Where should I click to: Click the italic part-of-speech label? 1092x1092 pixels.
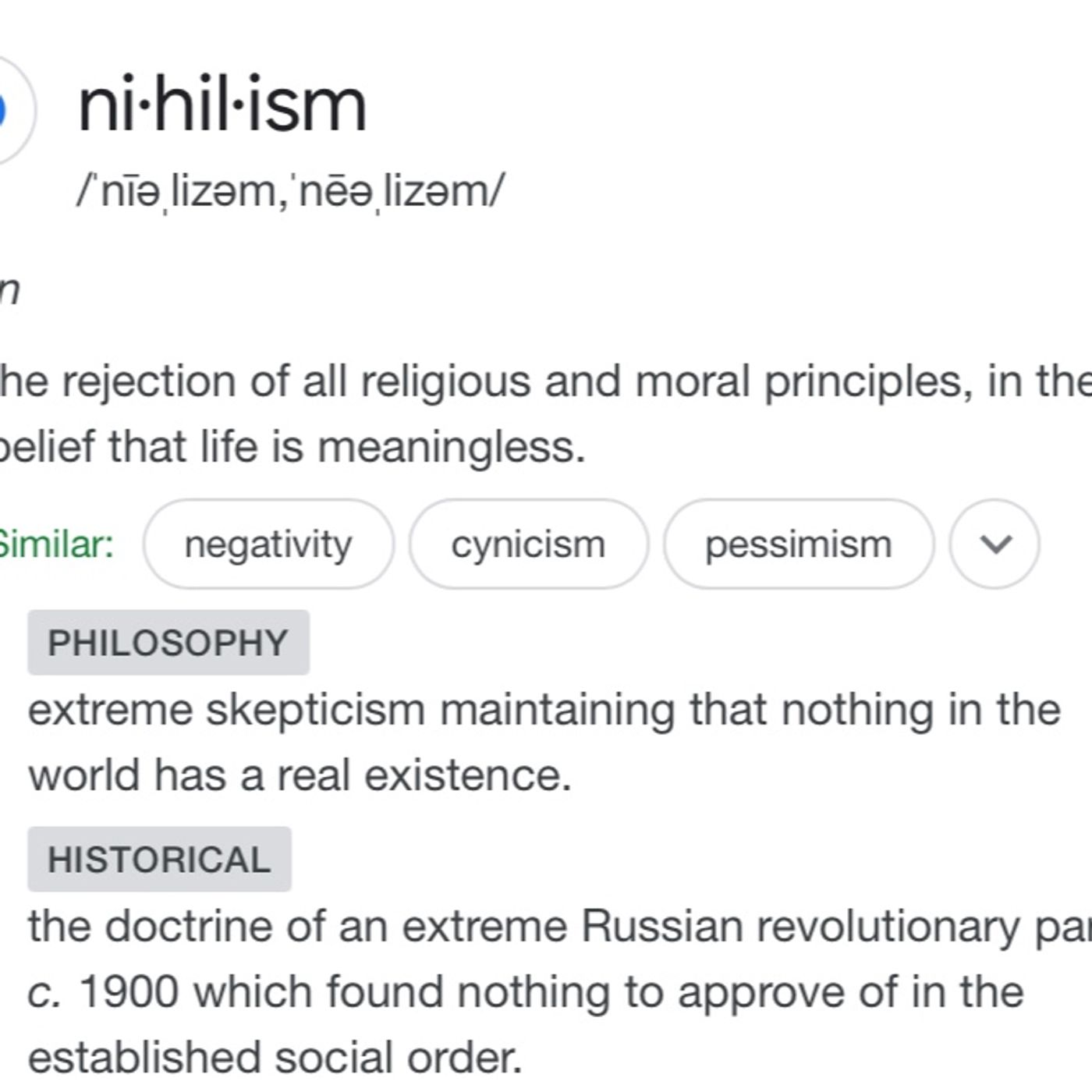(x=9, y=291)
